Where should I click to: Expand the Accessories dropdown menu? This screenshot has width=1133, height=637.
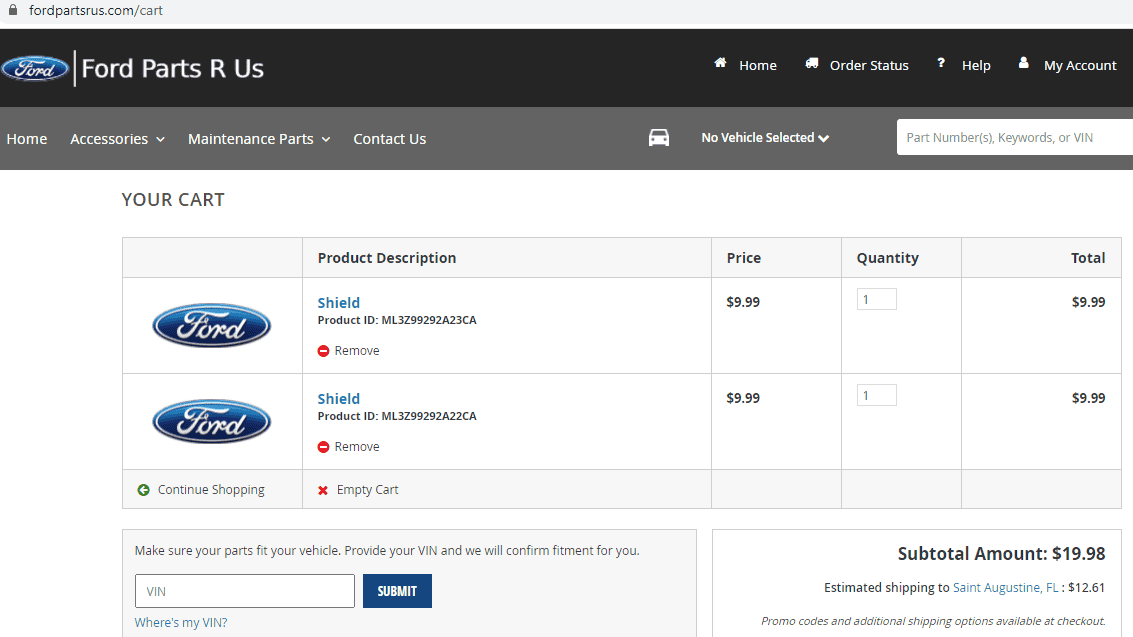(x=117, y=139)
